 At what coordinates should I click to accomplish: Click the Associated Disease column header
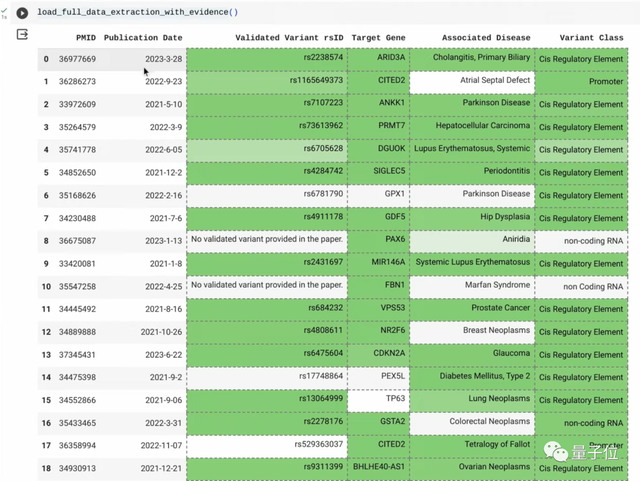(x=486, y=38)
